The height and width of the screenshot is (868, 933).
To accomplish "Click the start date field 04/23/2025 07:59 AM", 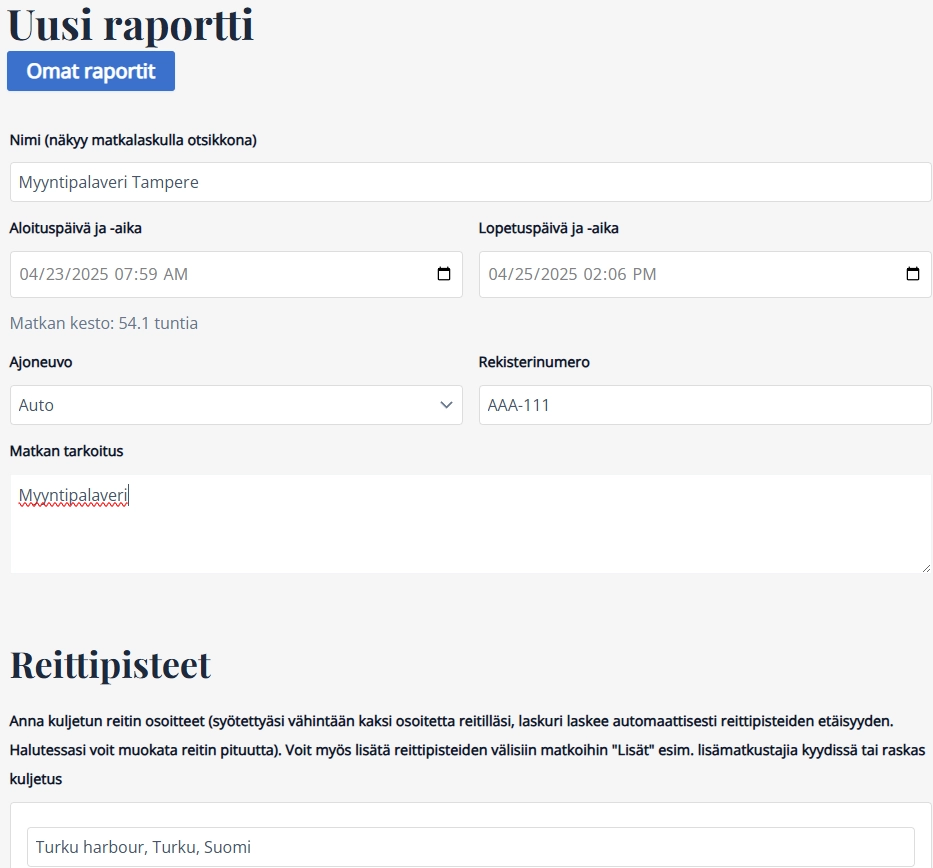I will point(236,274).
